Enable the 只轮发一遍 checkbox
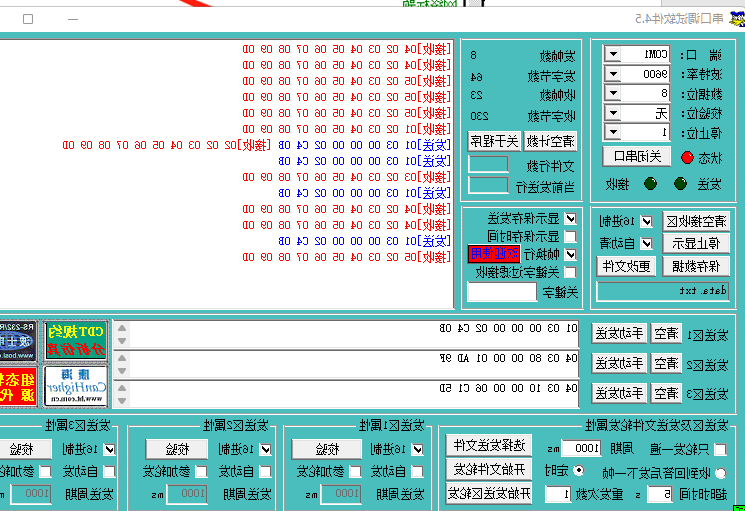 [720, 449]
